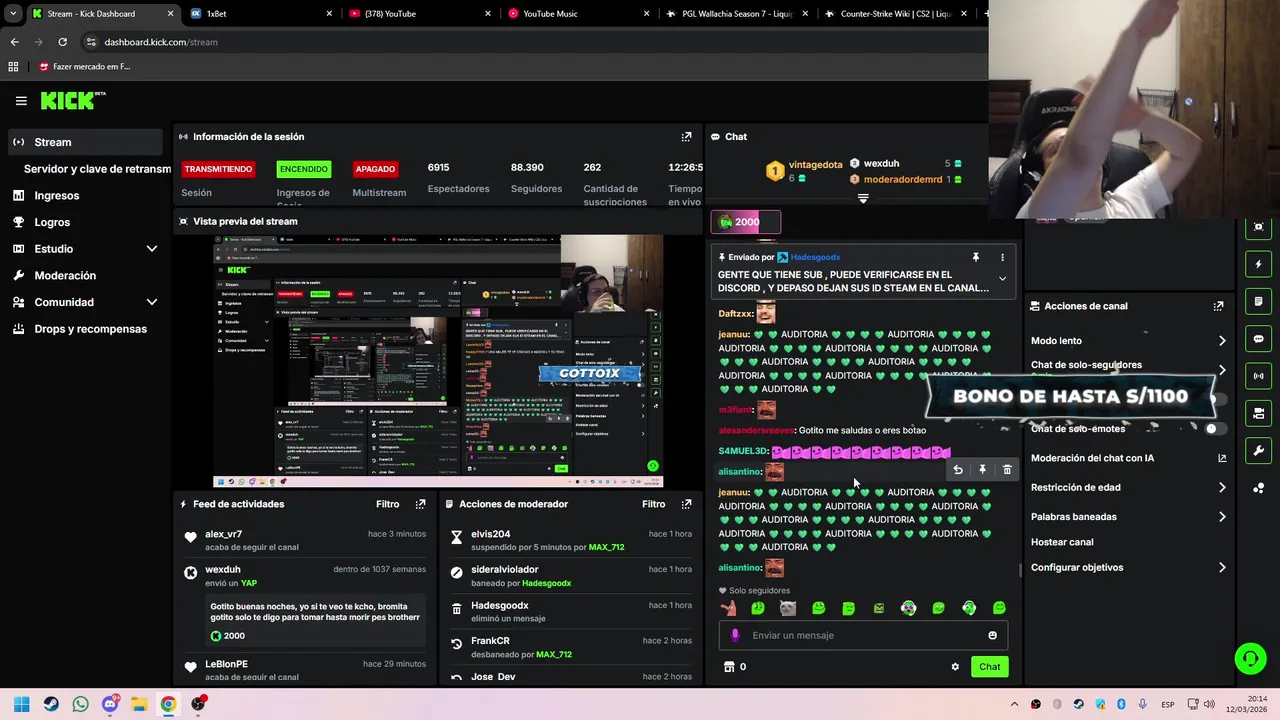
Task: Reload the page with the browser refresh icon
Action: [x=62, y=42]
